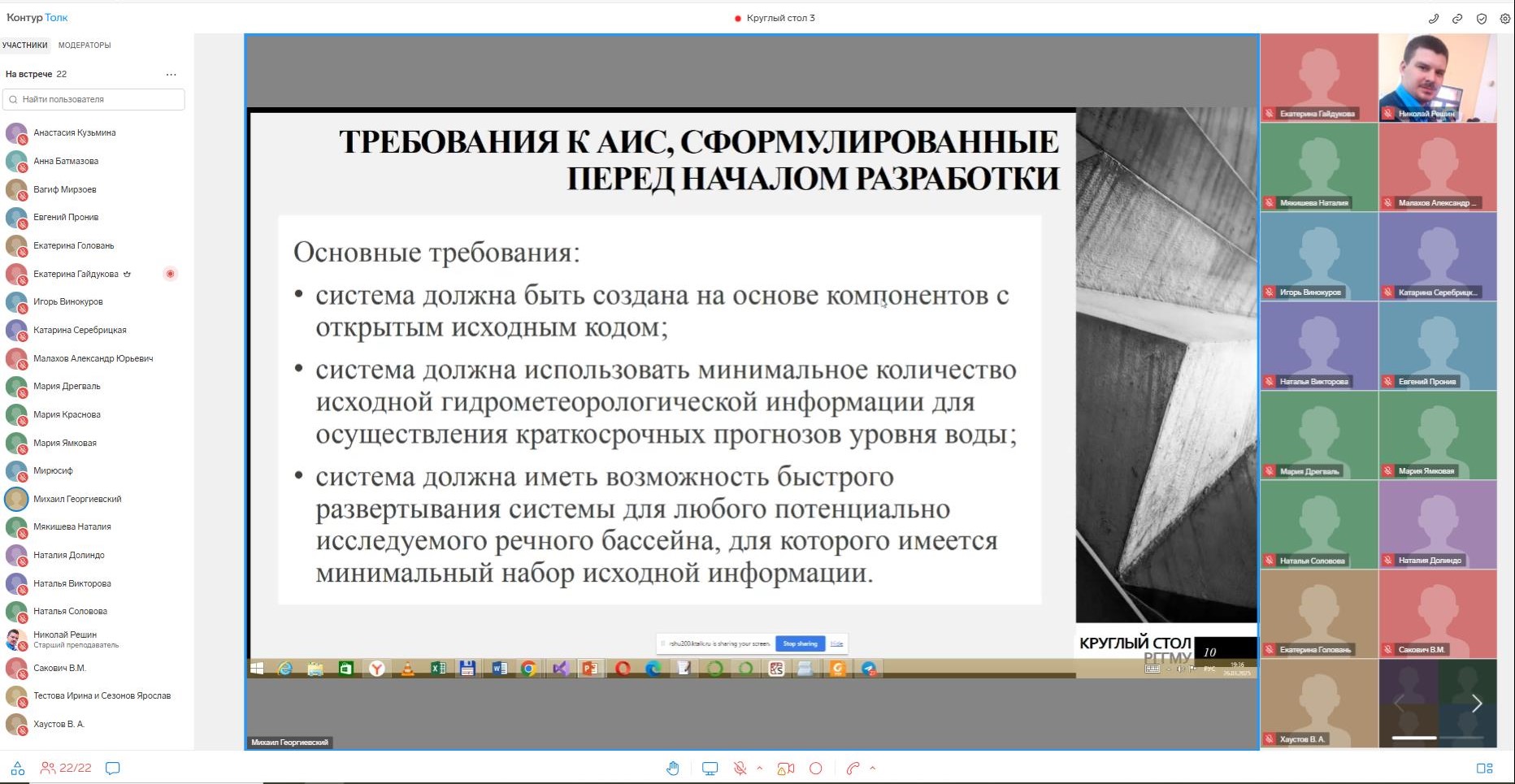The height and width of the screenshot is (784, 1515).
Task: Open dial-in phone icon in header
Action: click(x=1433, y=18)
